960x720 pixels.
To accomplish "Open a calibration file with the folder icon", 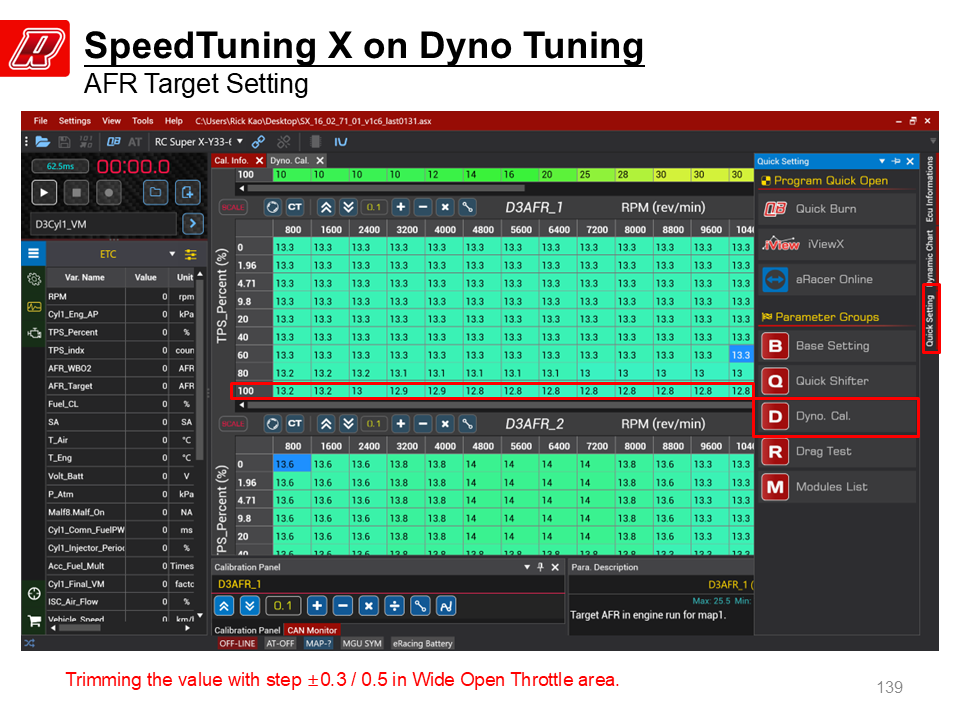I will (42, 142).
